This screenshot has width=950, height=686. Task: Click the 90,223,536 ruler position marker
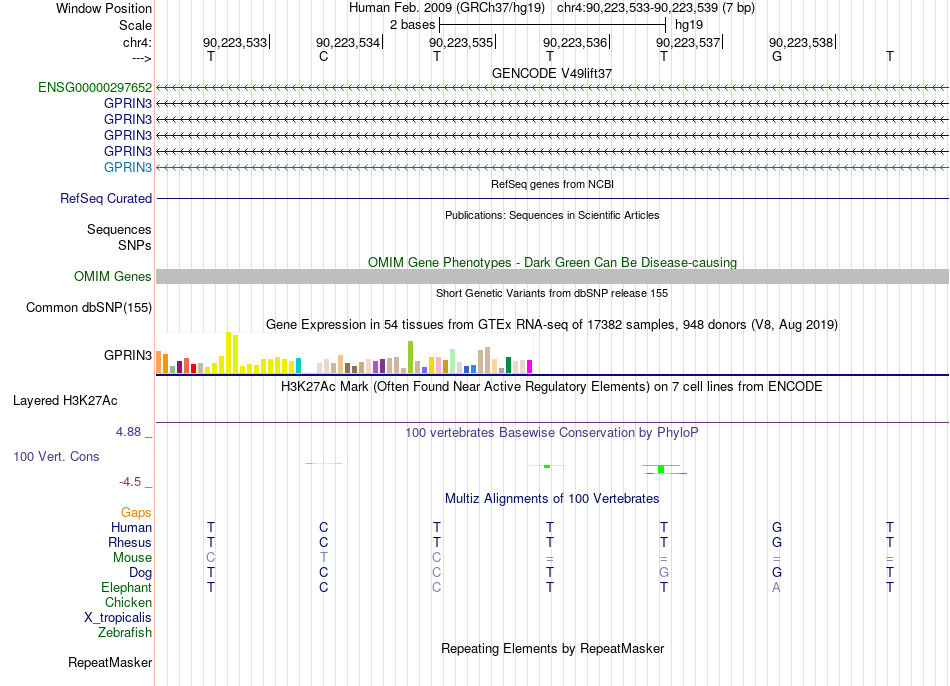click(x=576, y=42)
